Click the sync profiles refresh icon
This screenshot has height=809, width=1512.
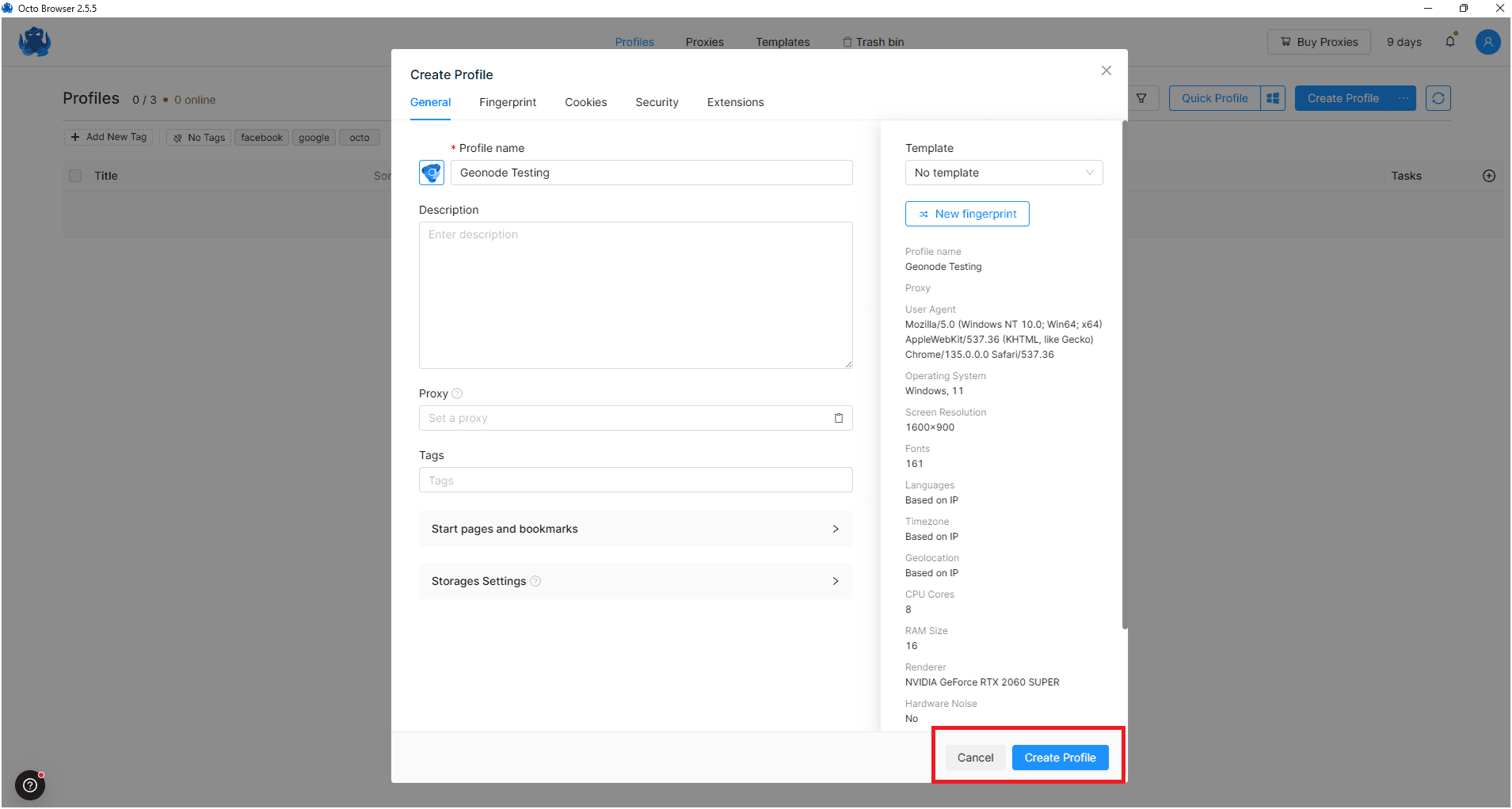(x=1438, y=97)
